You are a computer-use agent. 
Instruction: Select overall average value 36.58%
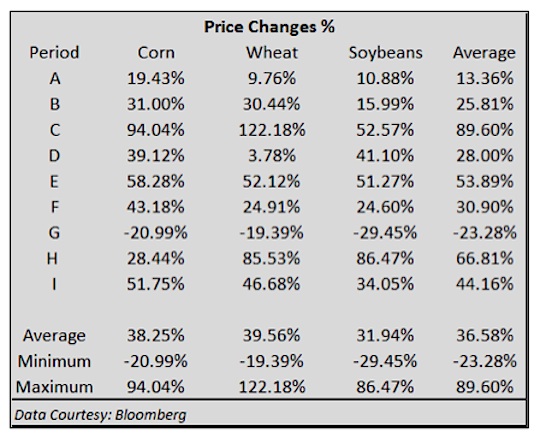coord(485,335)
